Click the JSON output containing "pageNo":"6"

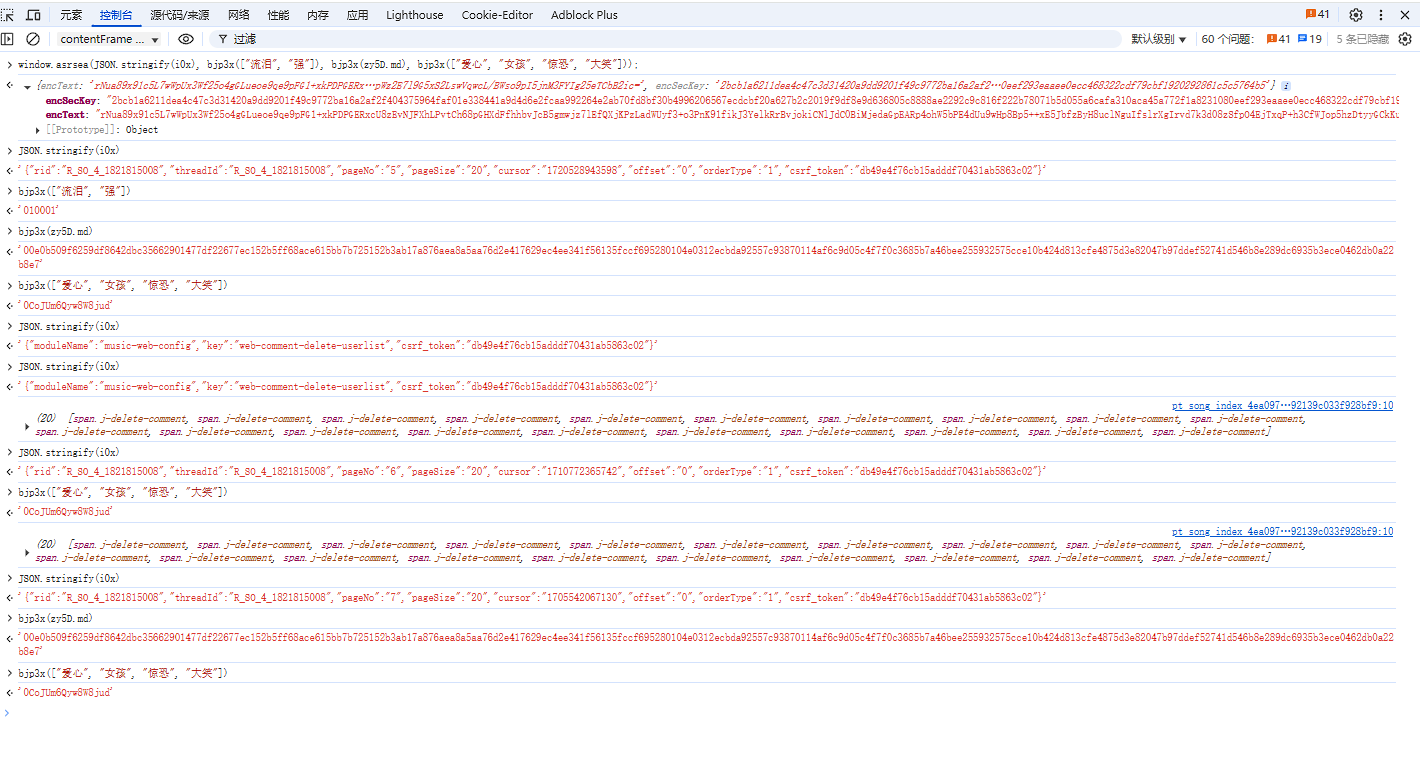531,471
